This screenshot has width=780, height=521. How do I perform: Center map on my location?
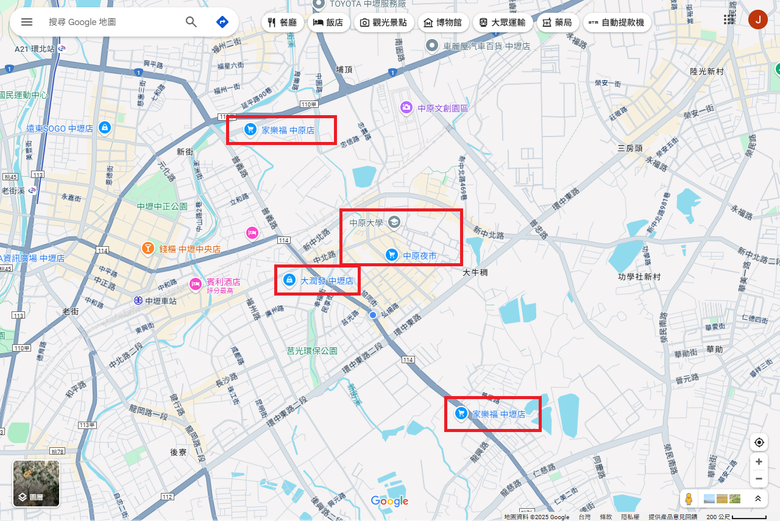click(x=759, y=442)
